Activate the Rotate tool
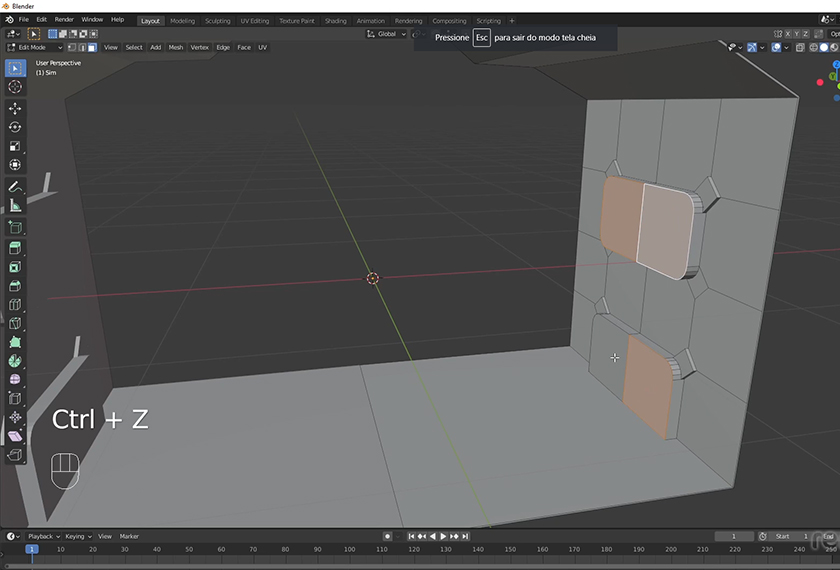 pyautogui.click(x=15, y=127)
